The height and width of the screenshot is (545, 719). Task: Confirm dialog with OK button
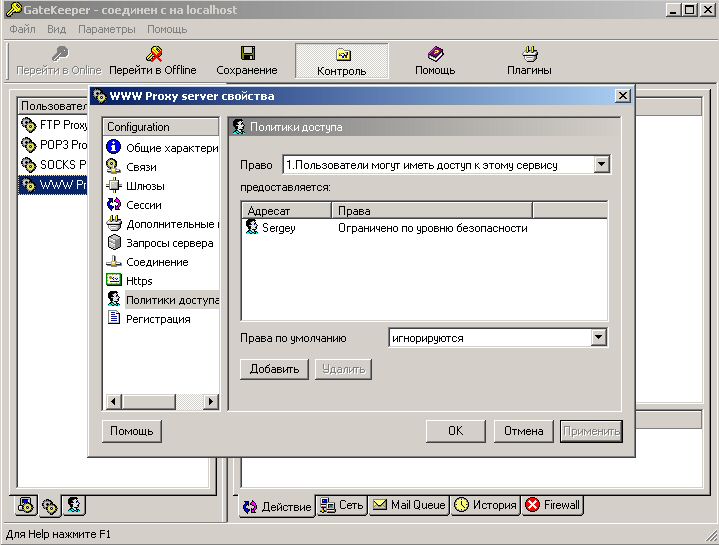[x=455, y=431]
